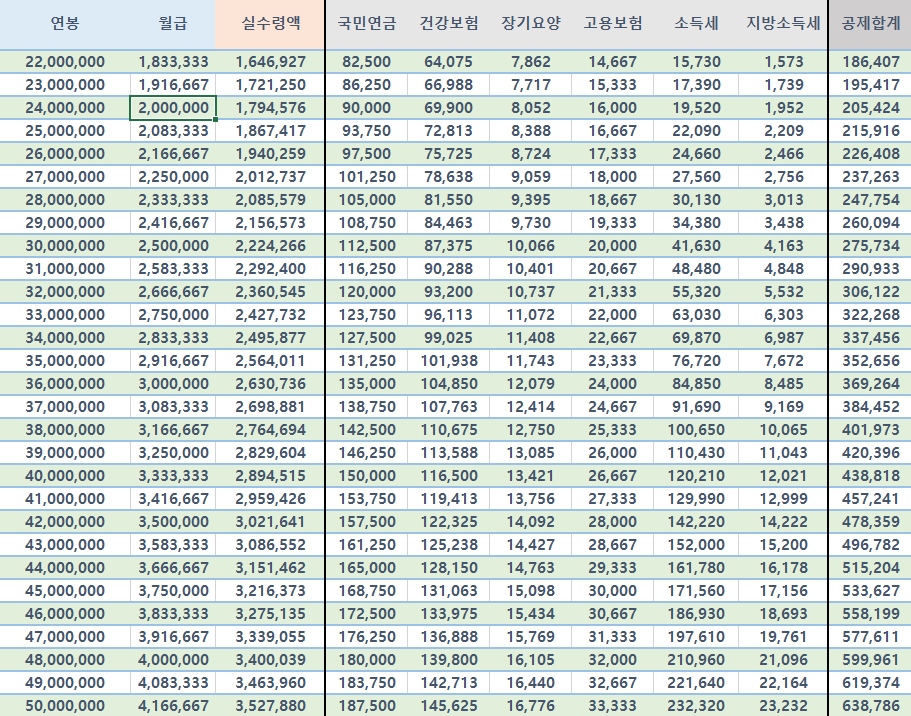The width and height of the screenshot is (911, 716).
Task: Click the 실수령액 column header
Action: (270, 23)
